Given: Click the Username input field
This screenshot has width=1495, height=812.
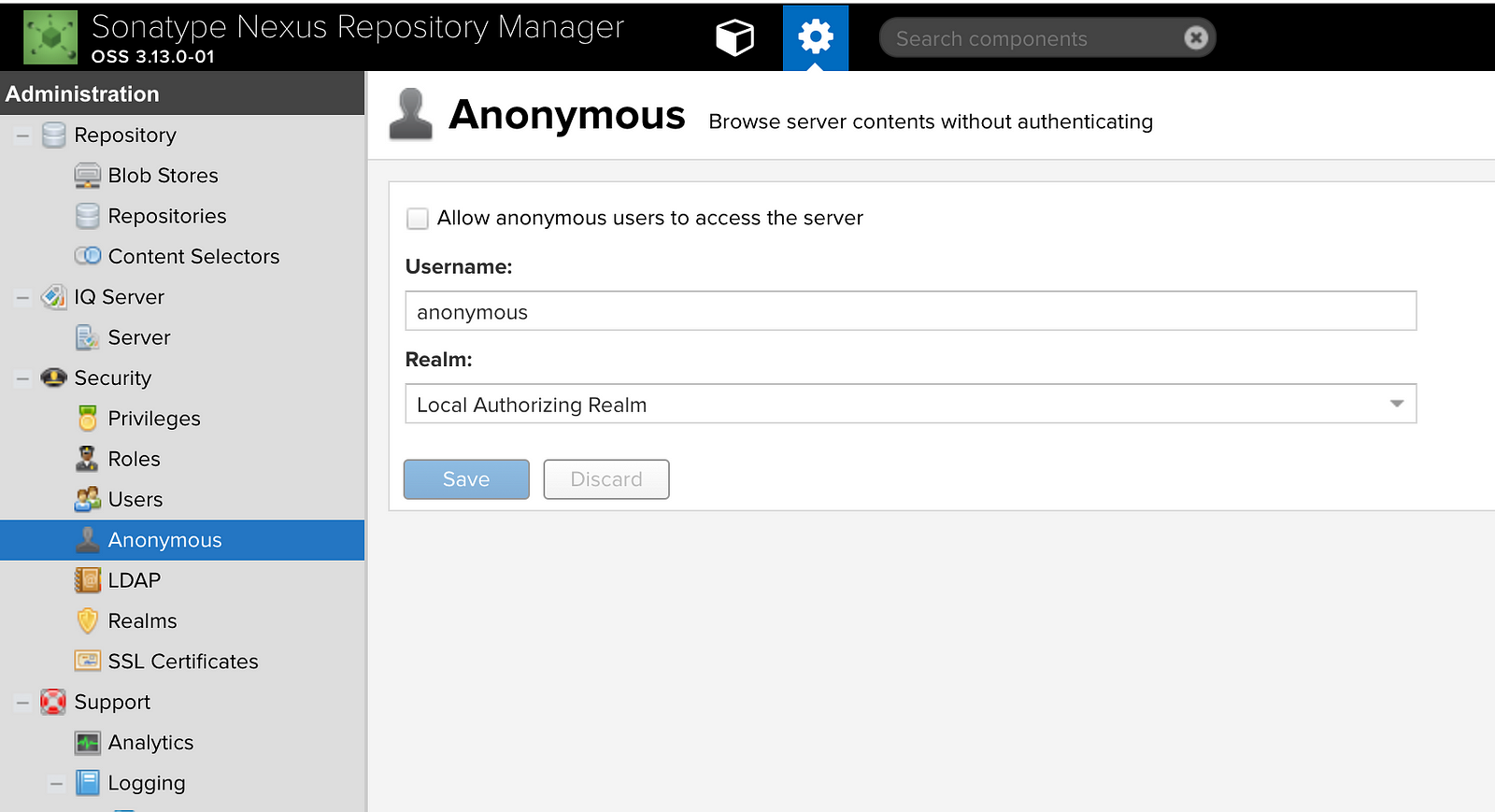Looking at the screenshot, I should click(911, 311).
